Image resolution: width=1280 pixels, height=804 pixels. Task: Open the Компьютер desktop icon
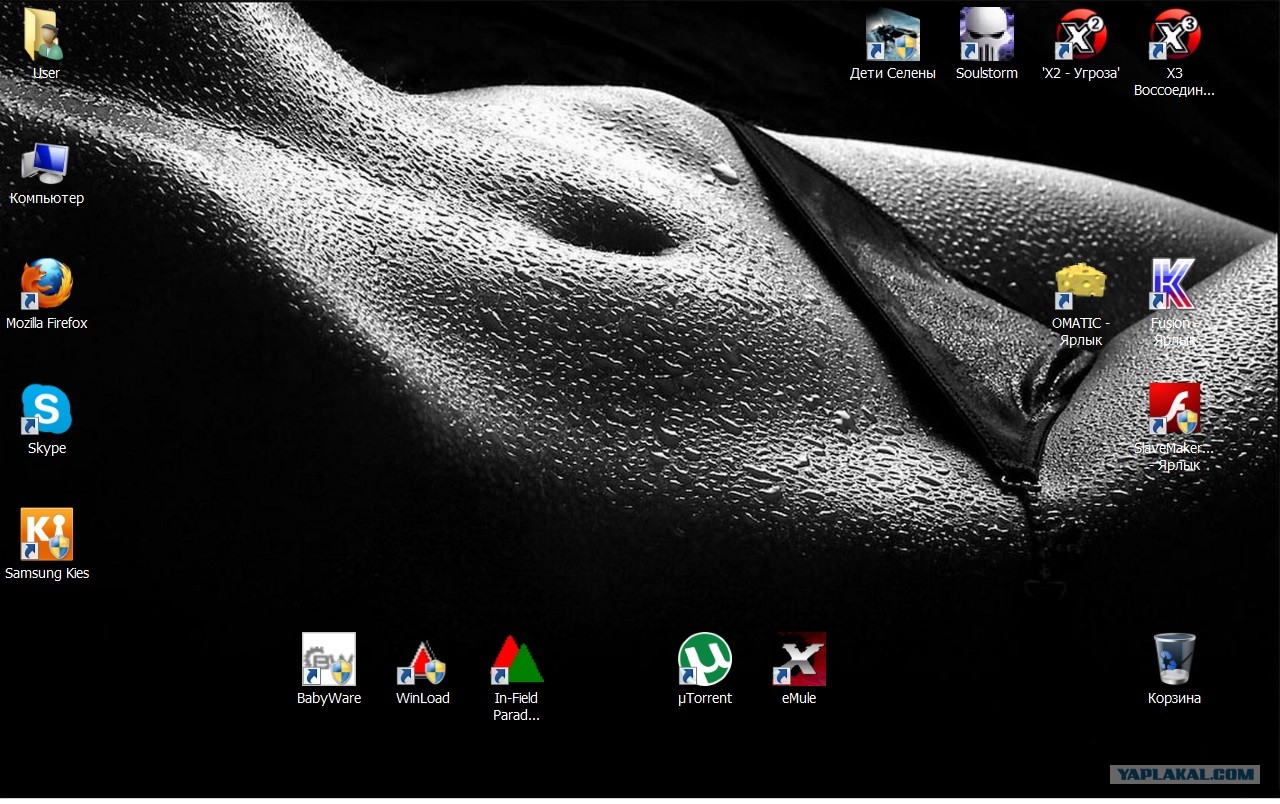[x=46, y=162]
